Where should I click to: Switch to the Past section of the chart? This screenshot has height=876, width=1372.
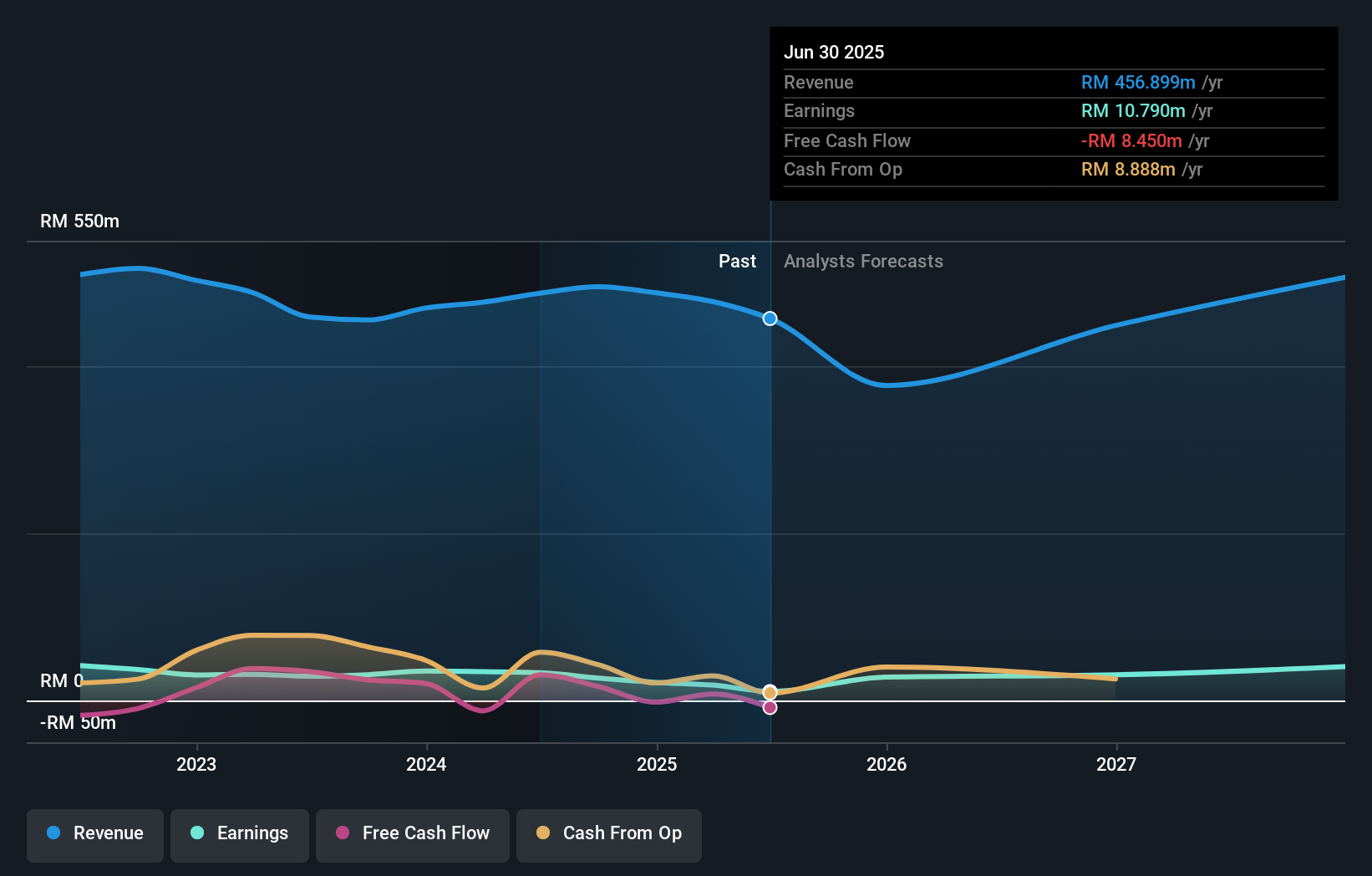coord(737,262)
